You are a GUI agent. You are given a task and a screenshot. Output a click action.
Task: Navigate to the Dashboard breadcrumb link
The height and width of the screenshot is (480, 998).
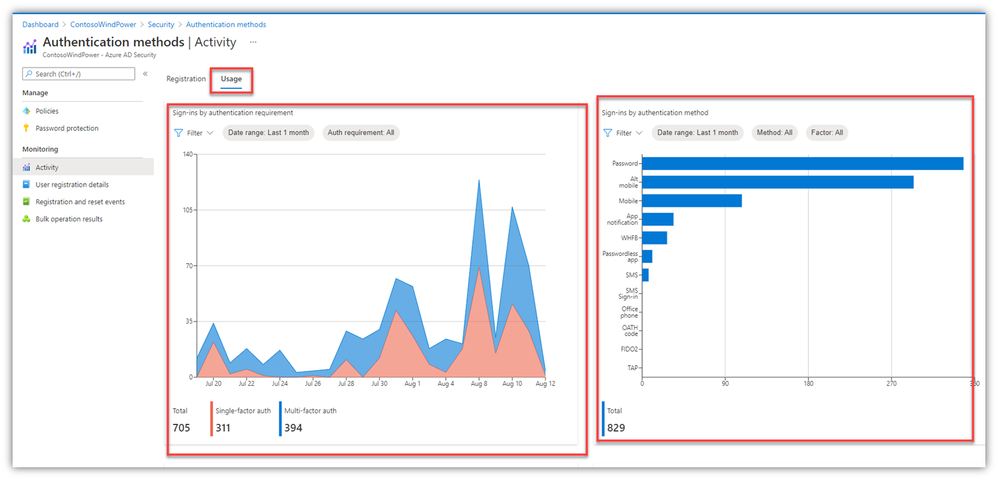pos(40,24)
